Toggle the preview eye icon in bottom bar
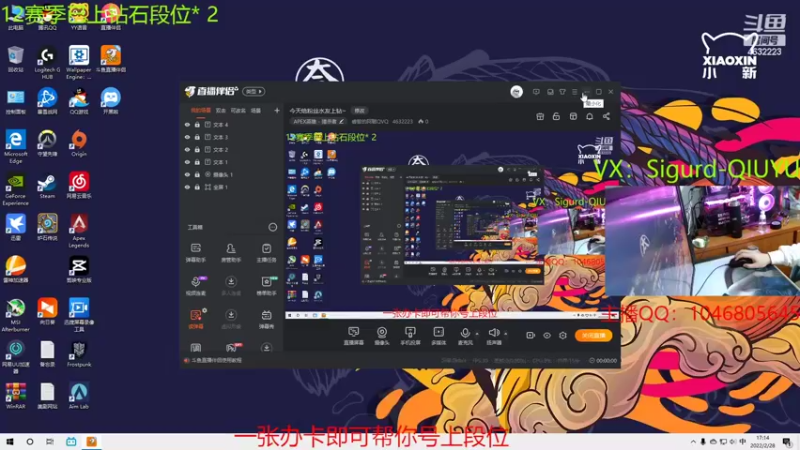The height and width of the screenshot is (450, 800). point(547,335)
